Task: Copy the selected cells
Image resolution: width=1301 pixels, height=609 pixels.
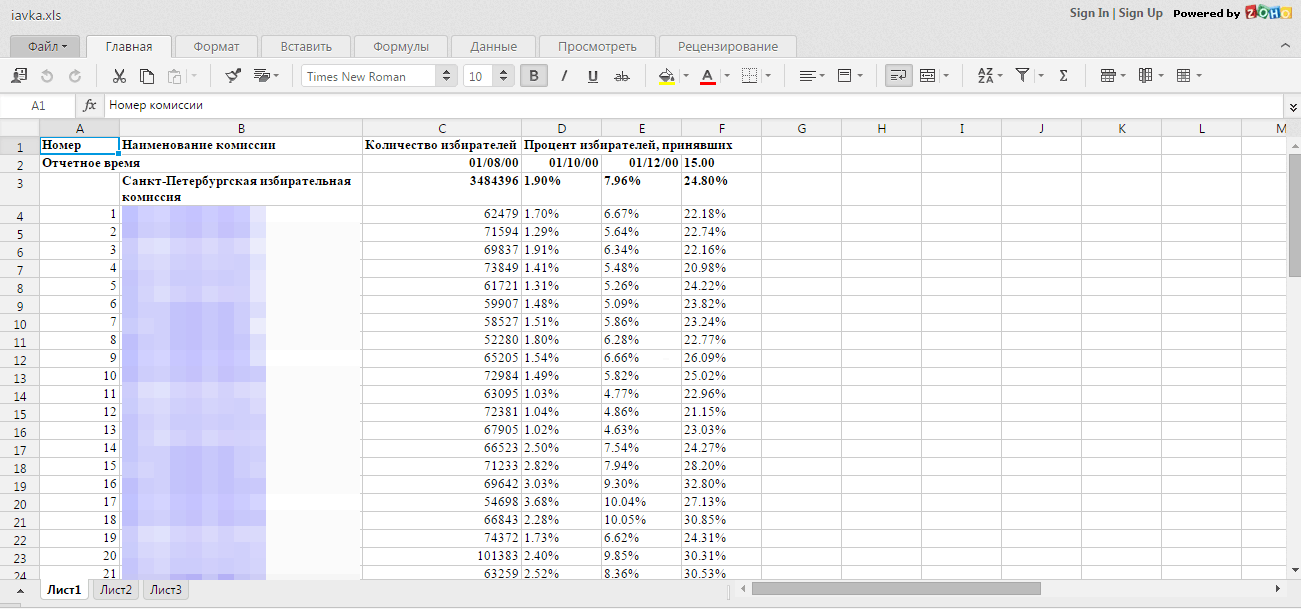Action: 147,76
